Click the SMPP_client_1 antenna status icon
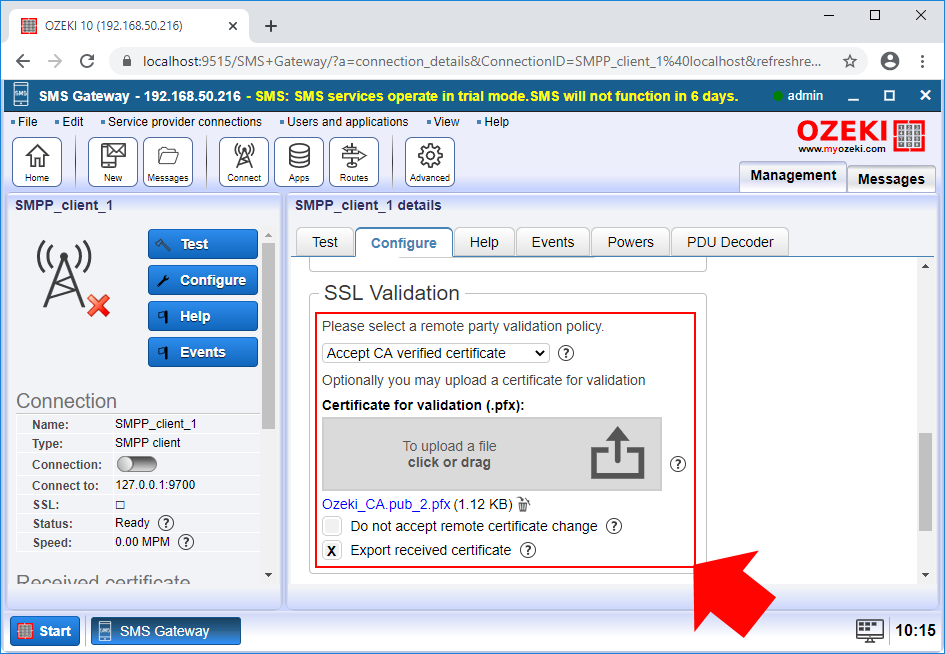Image resolution: width=945 pixels, height=654 pixels. (x=72, y=277)
